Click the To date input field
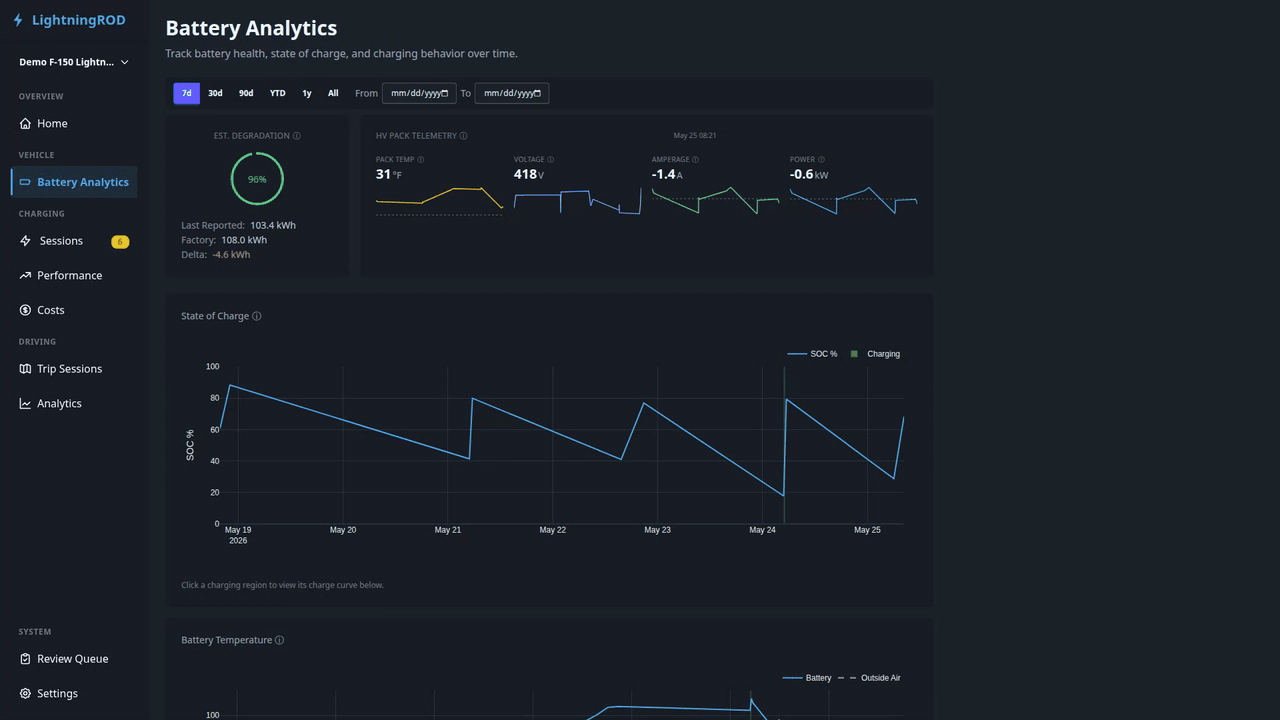Screen dimensions: 1280x720 (x=512, y=93)
